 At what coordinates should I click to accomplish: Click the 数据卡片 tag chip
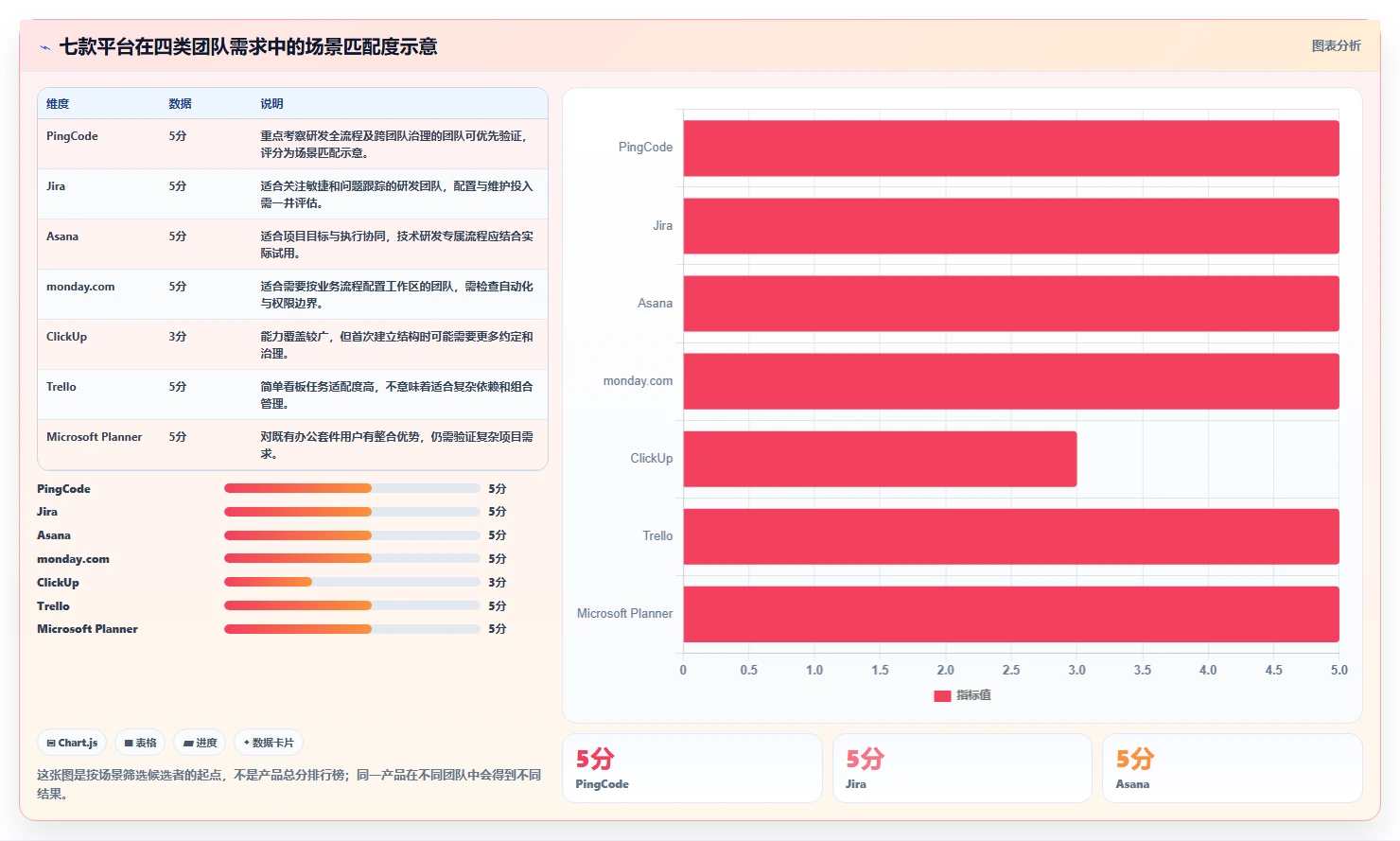[x=269, y=743]
